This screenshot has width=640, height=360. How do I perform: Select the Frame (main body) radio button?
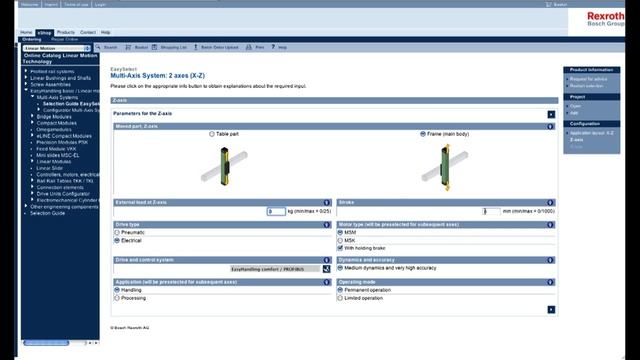(423, 134)
